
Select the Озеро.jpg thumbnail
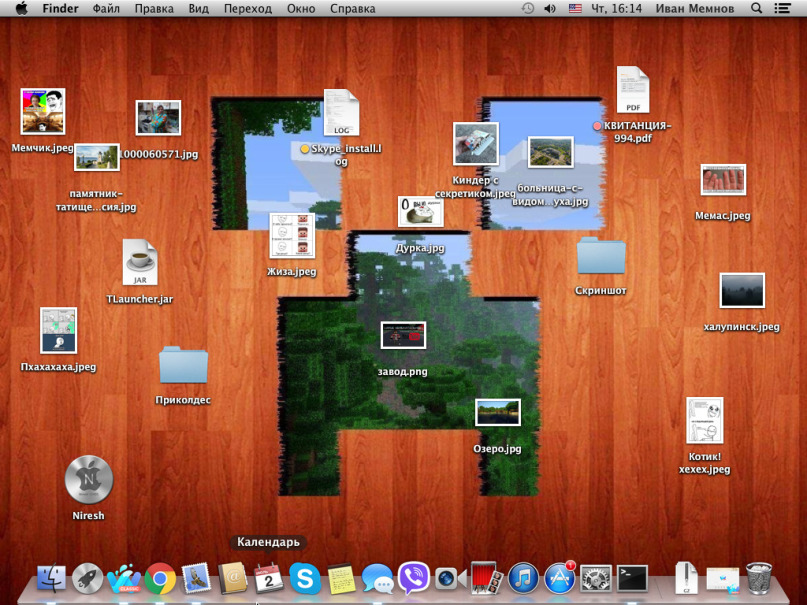click(x=498, y=412)
